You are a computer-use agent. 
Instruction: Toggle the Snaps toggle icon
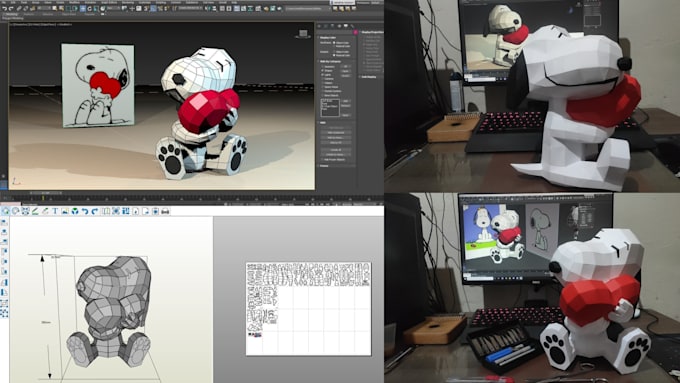[x=145, y=8]
